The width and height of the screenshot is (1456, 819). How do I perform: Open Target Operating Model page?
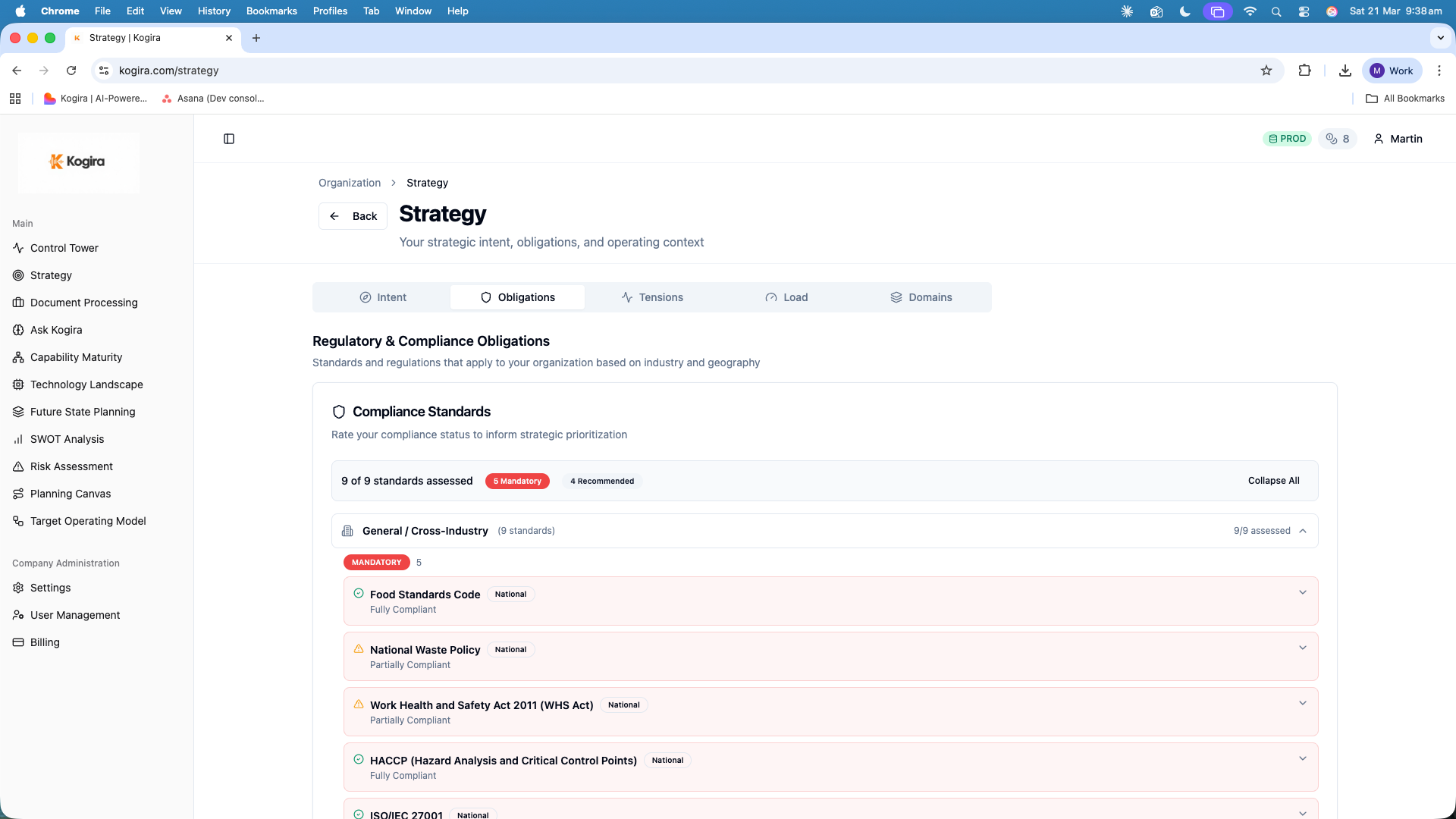tap(87, 521)
